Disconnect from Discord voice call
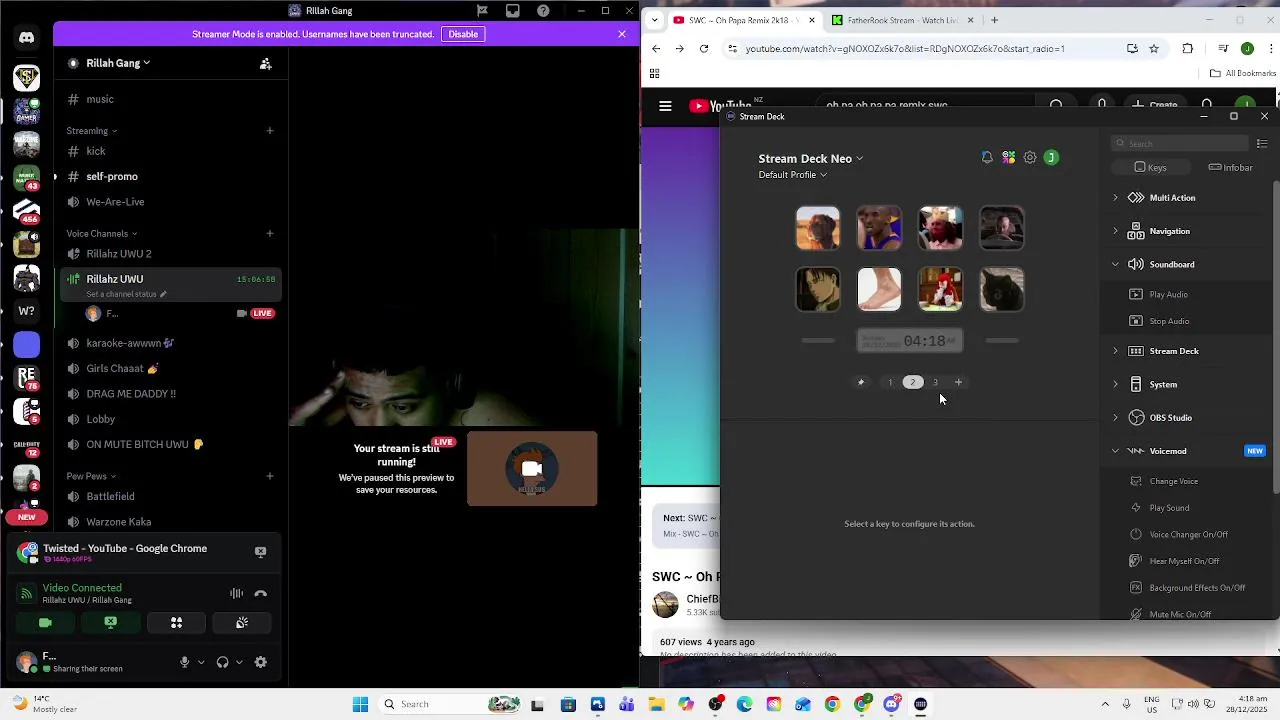The height and width of the screenshot is (720, 1280). (x=261, y=593)
